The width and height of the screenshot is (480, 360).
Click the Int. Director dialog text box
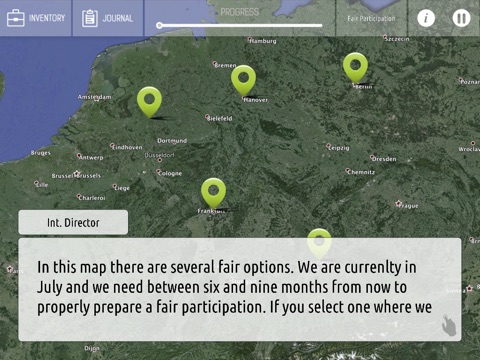(240, 289)
